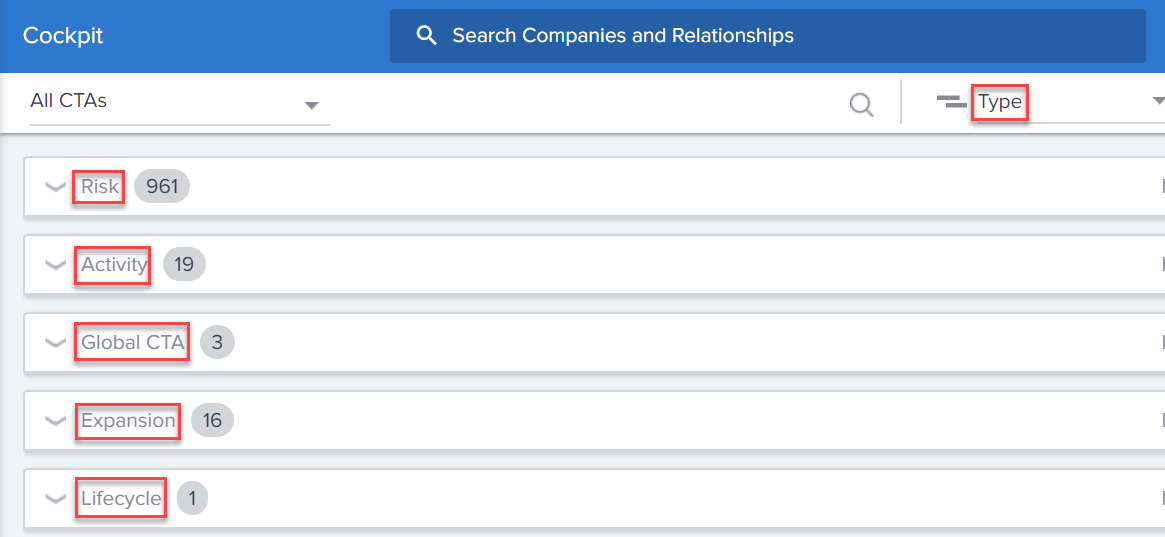Expand the Activity group chevron
The width and height of the screenshot is (1165, 537).
55,264
